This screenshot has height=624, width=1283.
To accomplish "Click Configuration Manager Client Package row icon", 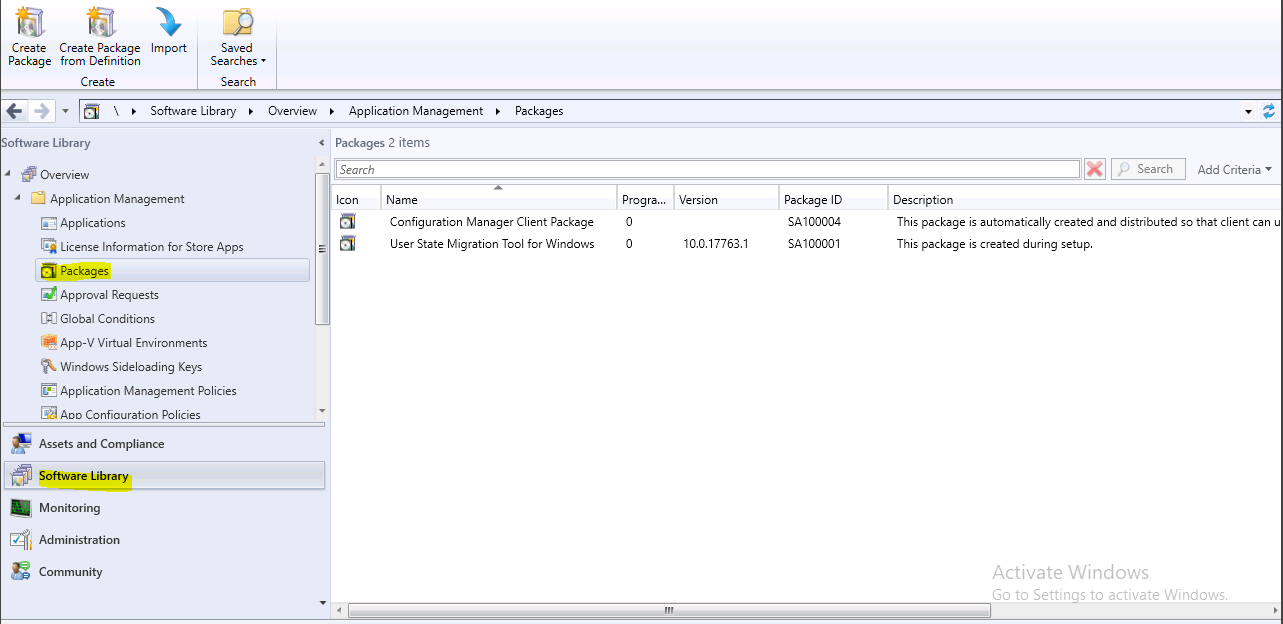I will click(x=347, y=222).
